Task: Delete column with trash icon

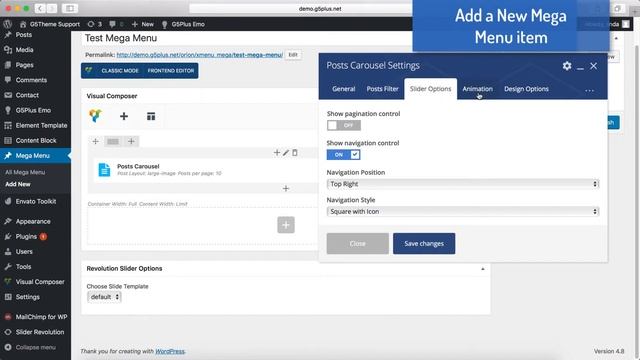Action: pyautogui.click(x=295, y=153)
